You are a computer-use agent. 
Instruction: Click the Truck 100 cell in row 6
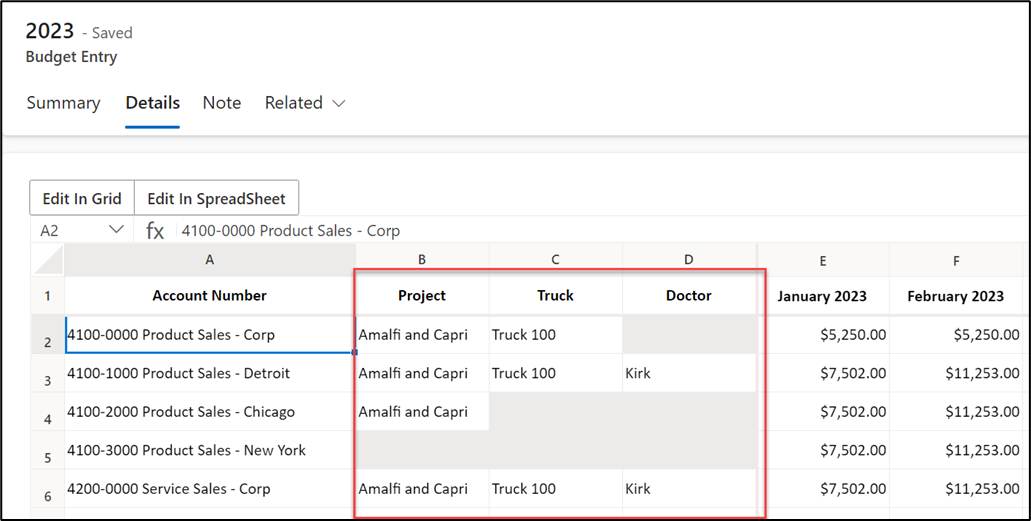click(556, 489)
